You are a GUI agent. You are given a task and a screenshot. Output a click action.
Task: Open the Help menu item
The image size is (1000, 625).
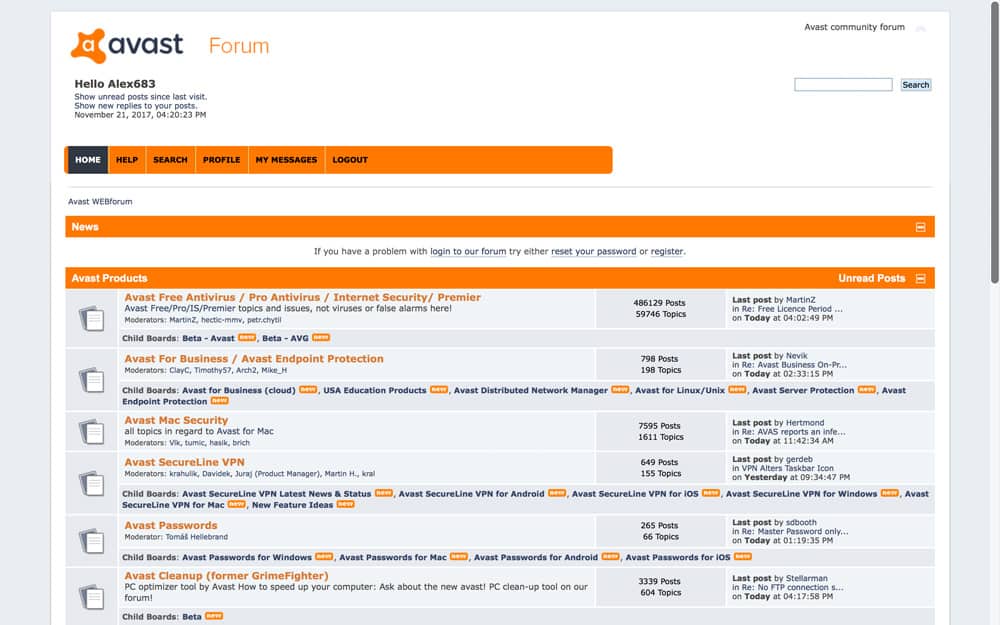pyautogui.click(x=127, y=160)
